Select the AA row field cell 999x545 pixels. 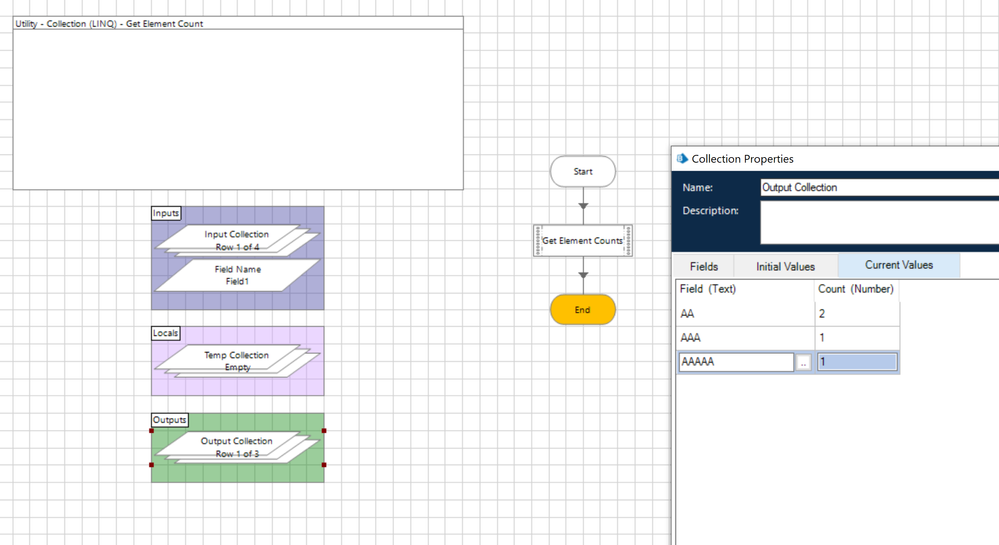tap(746, 314)
